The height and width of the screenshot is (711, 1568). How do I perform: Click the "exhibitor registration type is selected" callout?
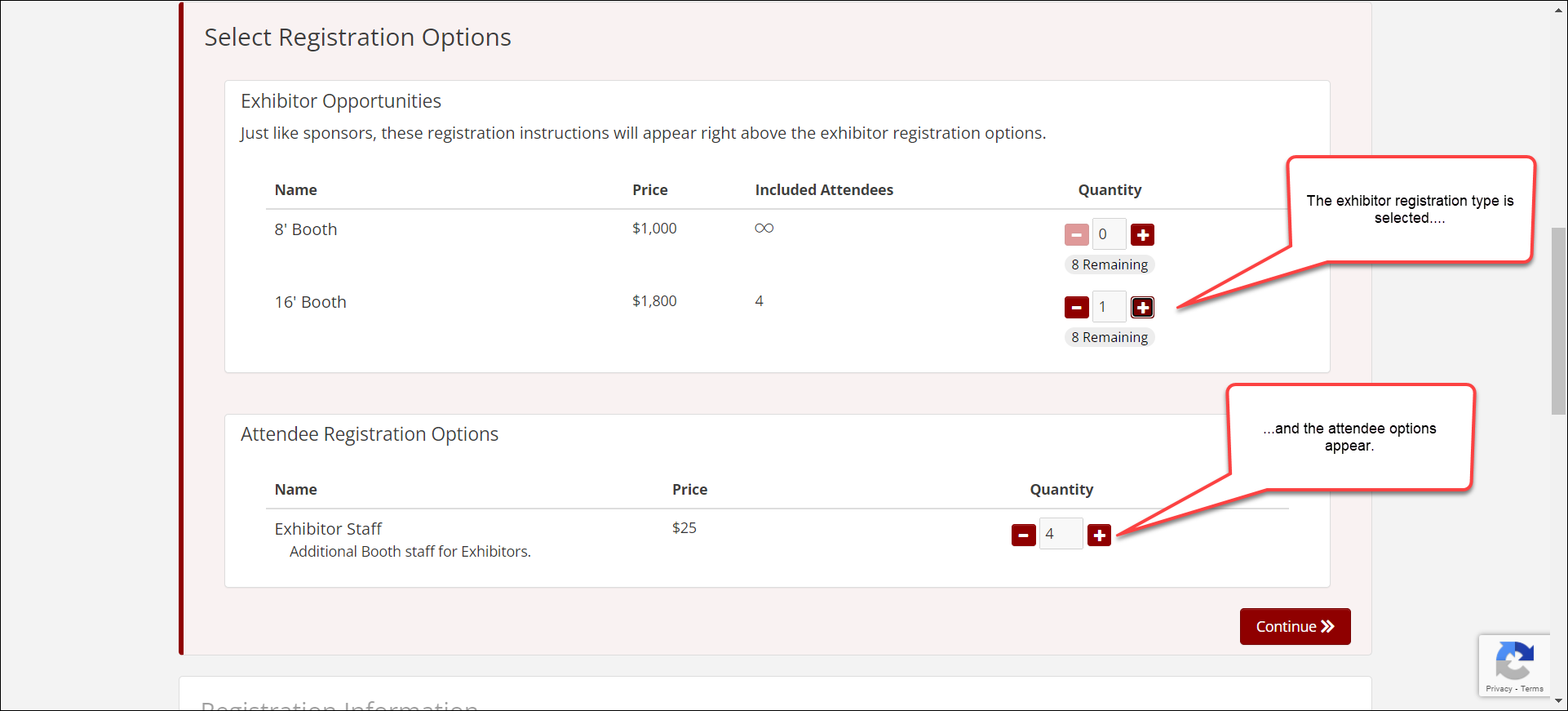[x=1410, y=209]
